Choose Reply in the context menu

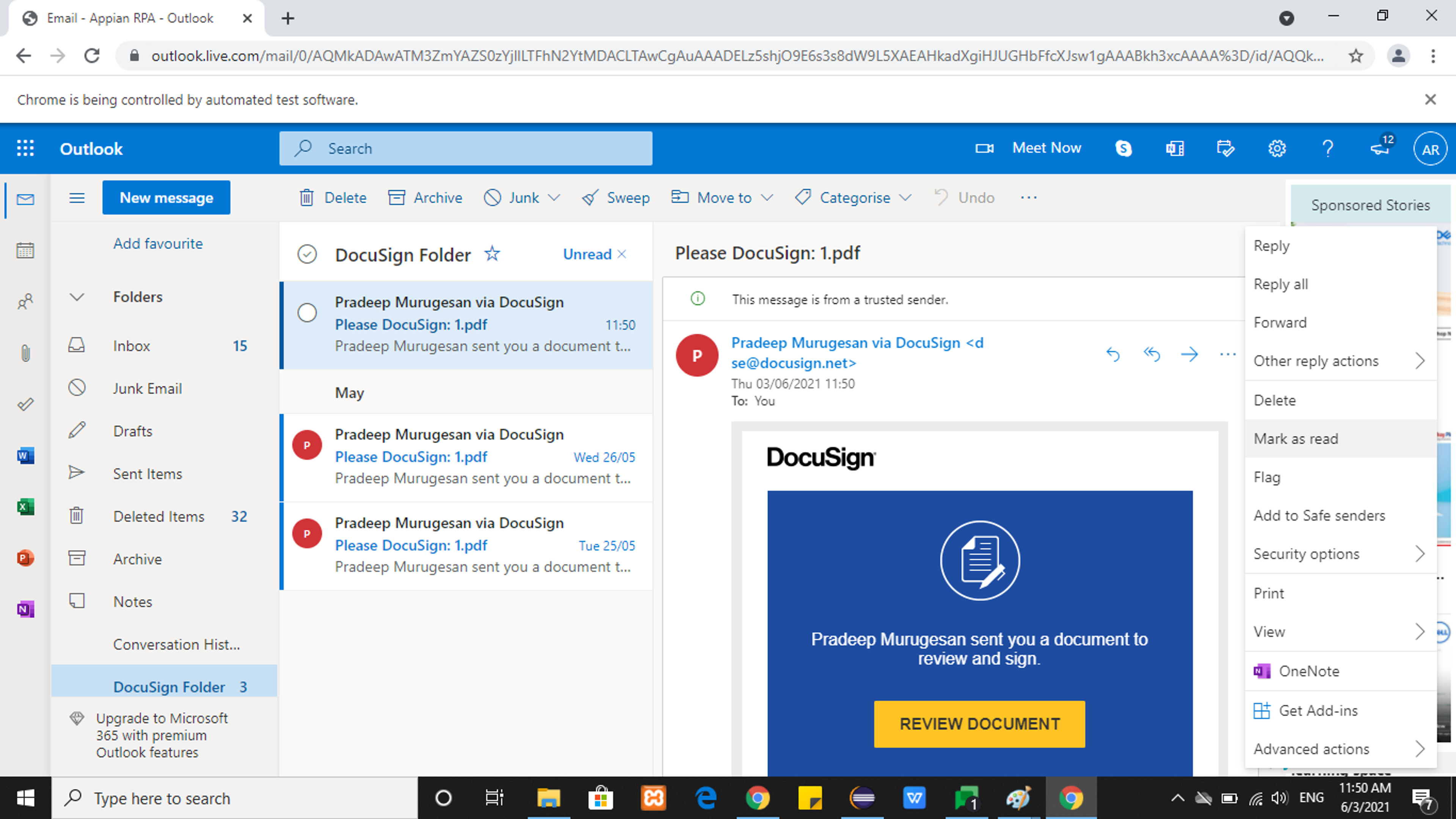(x=1340, y=245)
